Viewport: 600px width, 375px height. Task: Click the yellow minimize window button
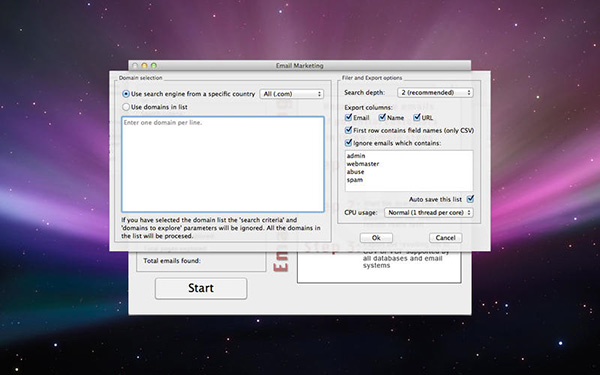tap(144, 66)
